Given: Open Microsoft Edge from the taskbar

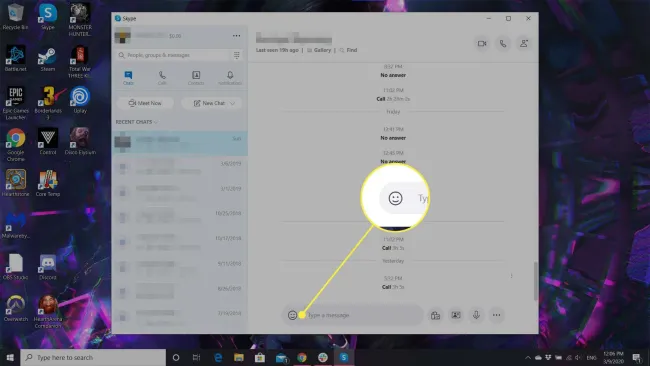Looking at the screenshot, I should [x=218, y=357].
